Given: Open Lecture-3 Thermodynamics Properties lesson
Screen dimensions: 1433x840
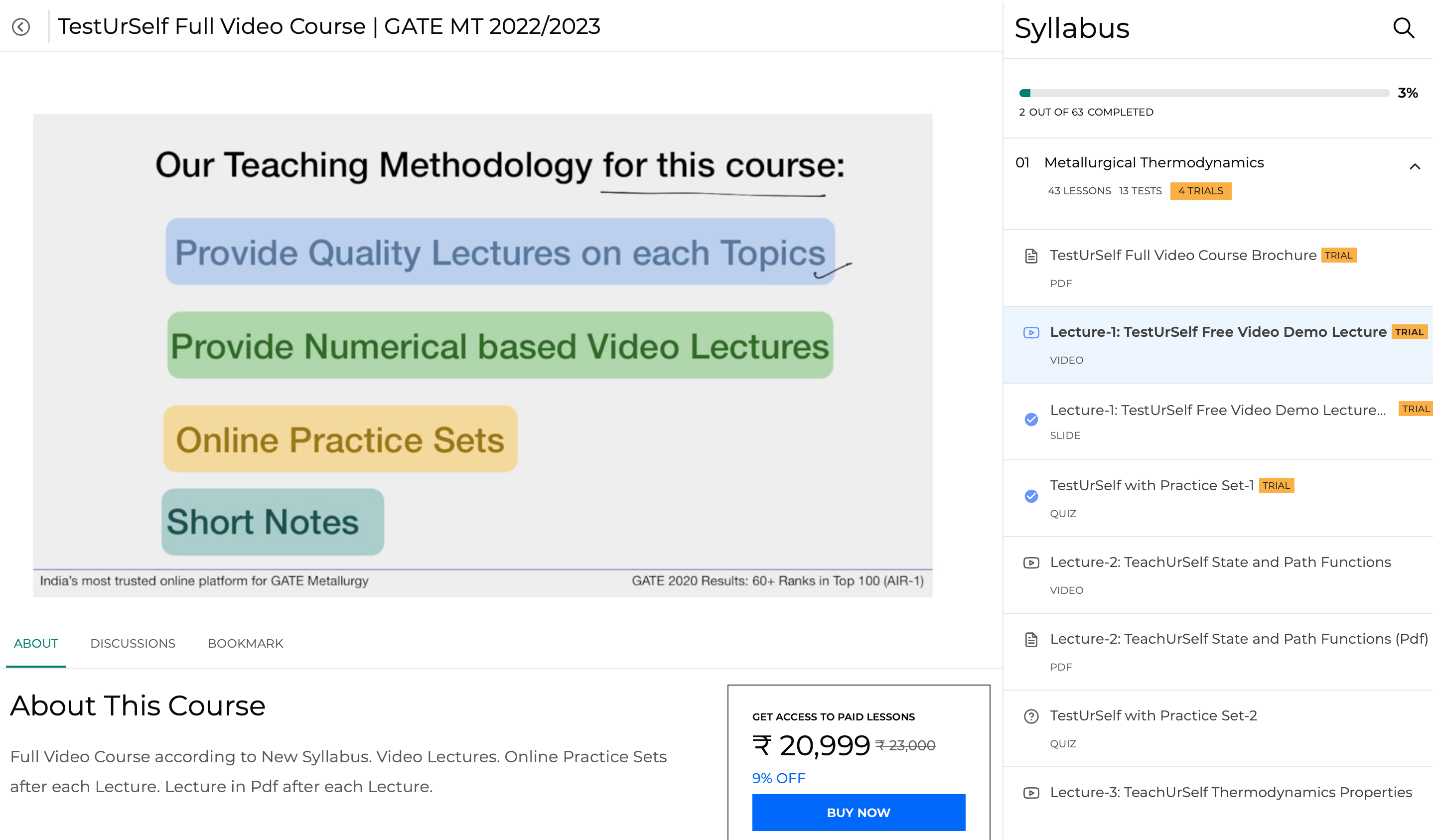Looking at the screenshot, I should pyautogui.click(x=1217, y=803).
